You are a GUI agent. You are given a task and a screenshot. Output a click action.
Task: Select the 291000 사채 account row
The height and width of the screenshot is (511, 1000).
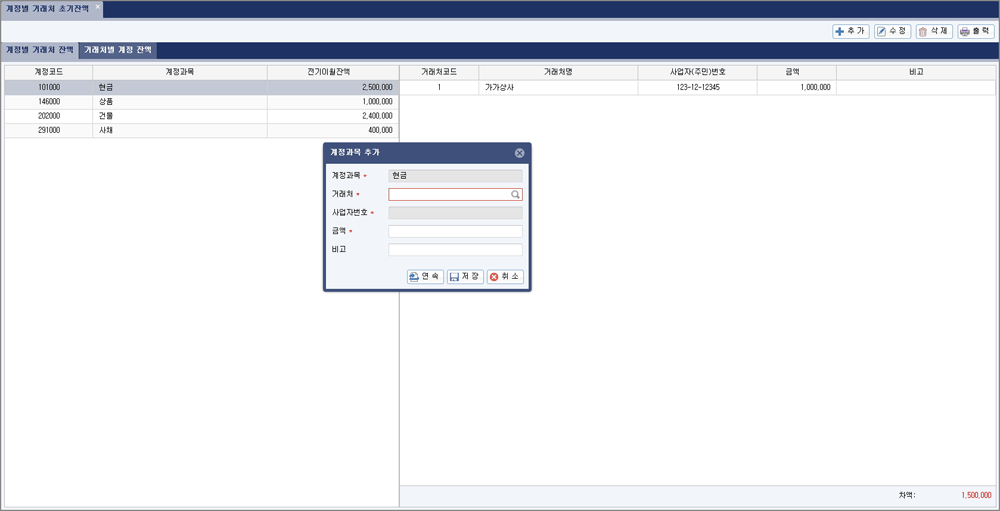click(202, 130)
